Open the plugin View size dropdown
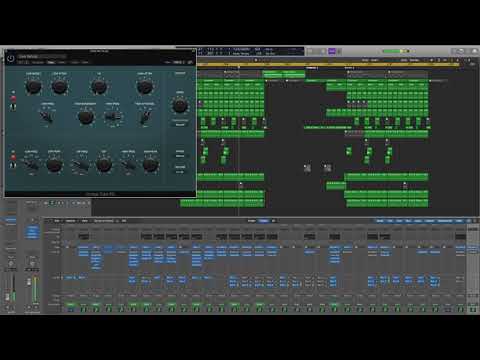 [x=179, y=62]
